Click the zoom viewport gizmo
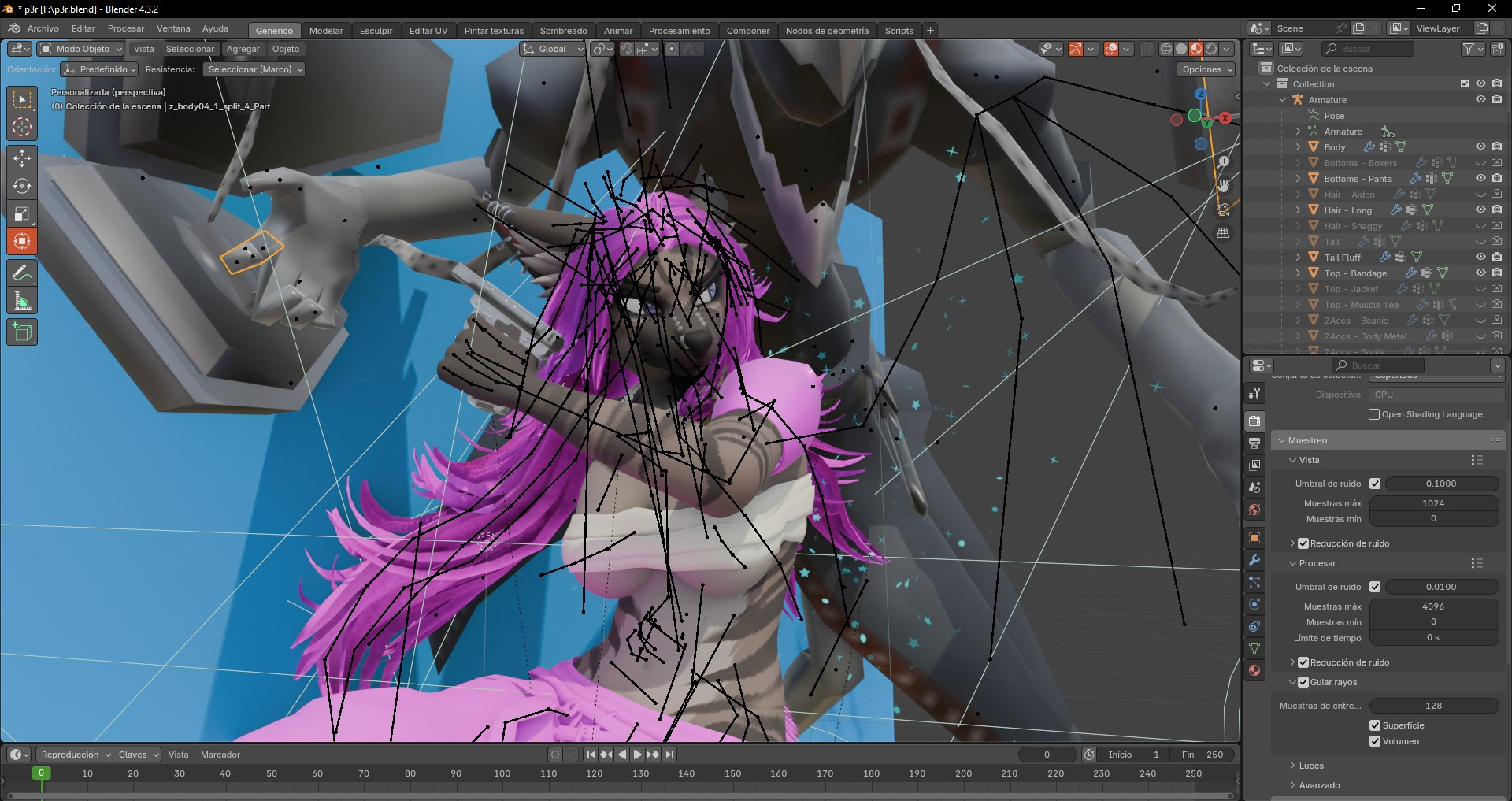1512x801 pixels. 1223,161
